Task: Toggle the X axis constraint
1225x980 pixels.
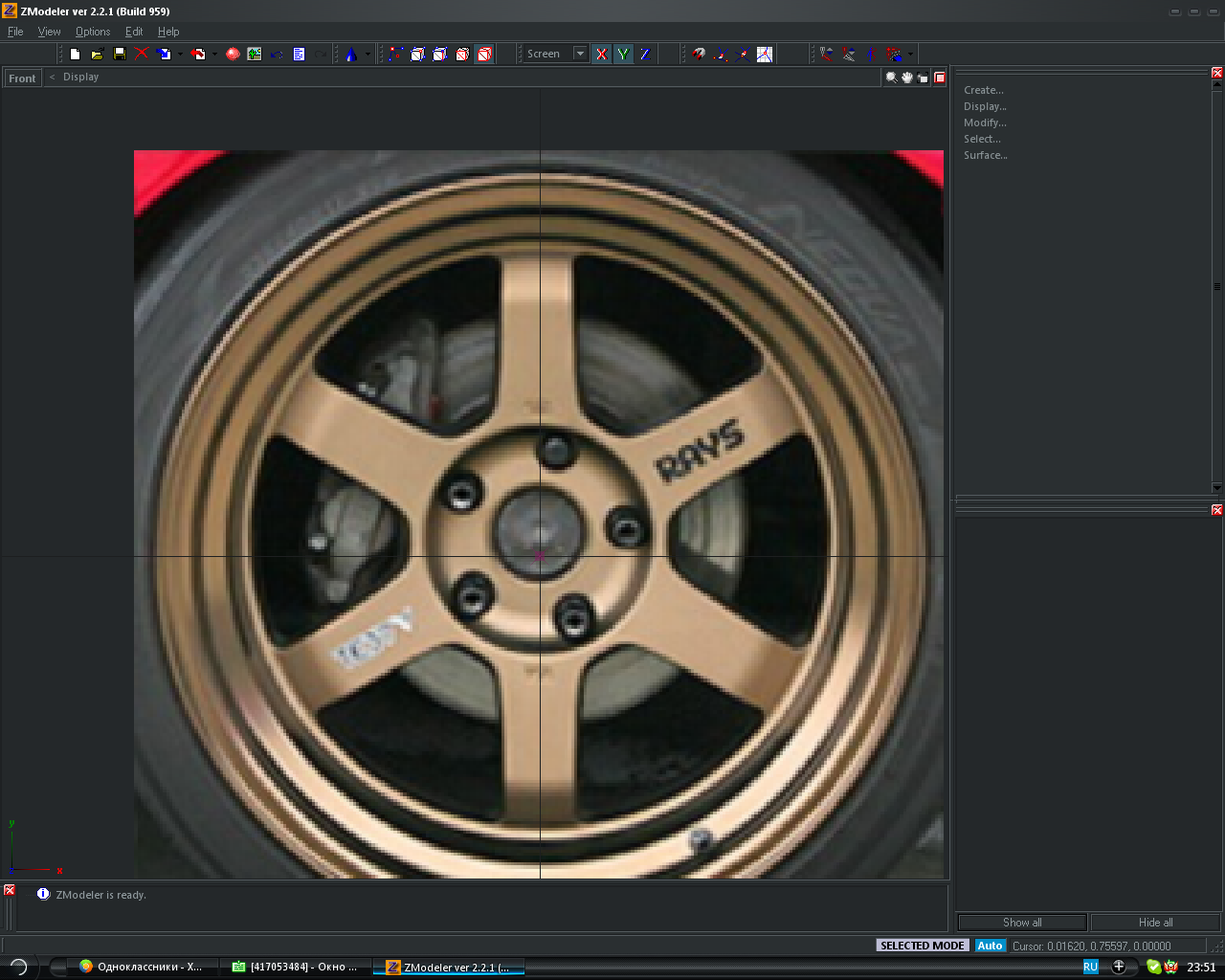Action: tap(601, 55)
